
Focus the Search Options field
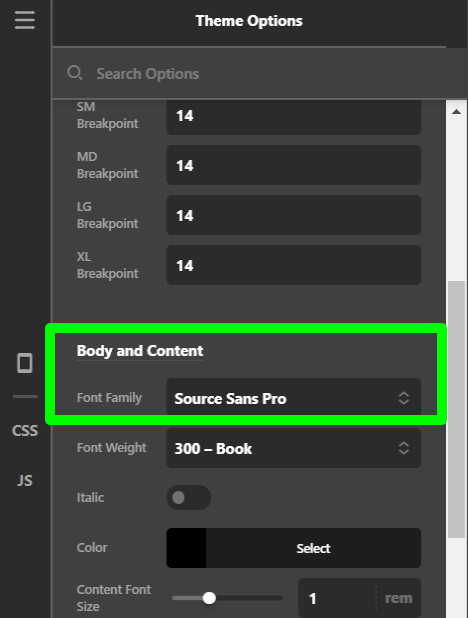tap(256, 74)
